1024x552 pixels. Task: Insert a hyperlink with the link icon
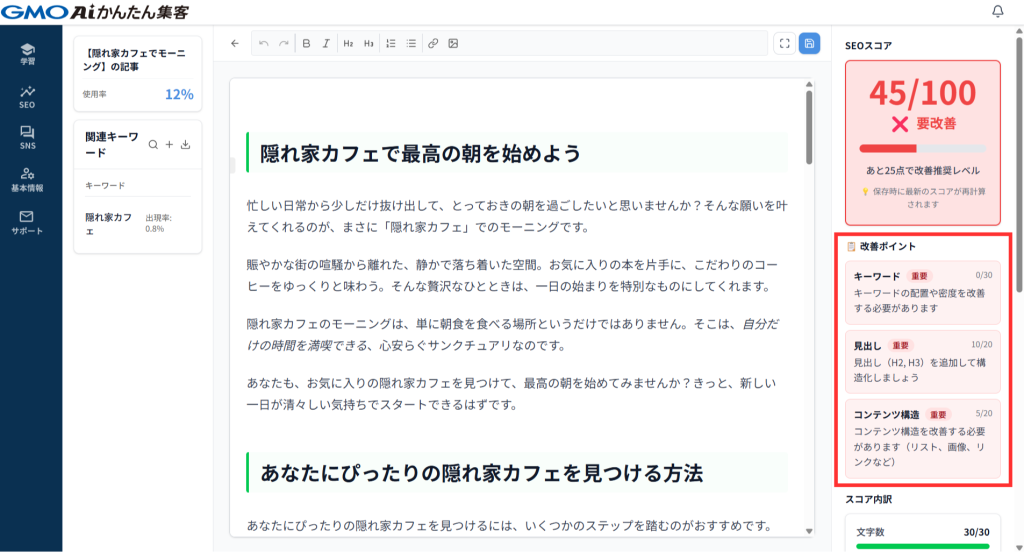click(x=433, y=44)
